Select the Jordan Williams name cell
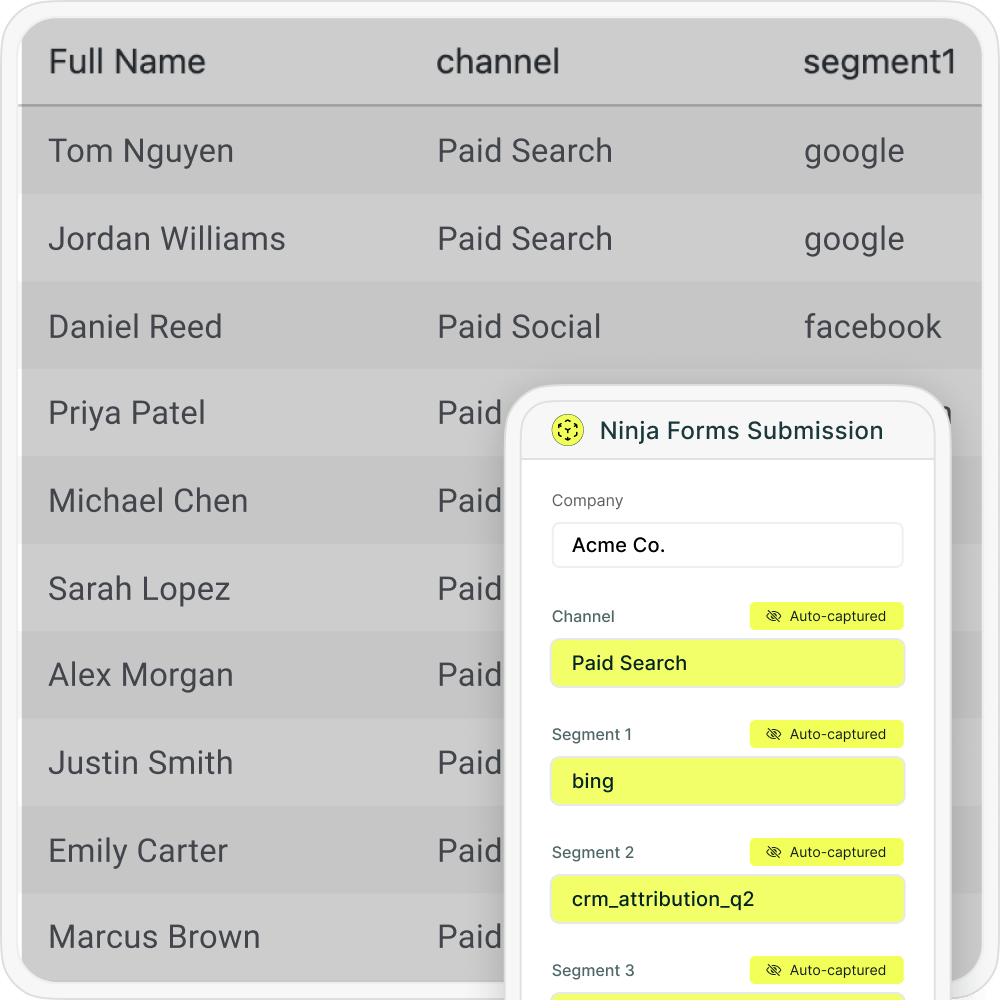 (x=167, y=239)
